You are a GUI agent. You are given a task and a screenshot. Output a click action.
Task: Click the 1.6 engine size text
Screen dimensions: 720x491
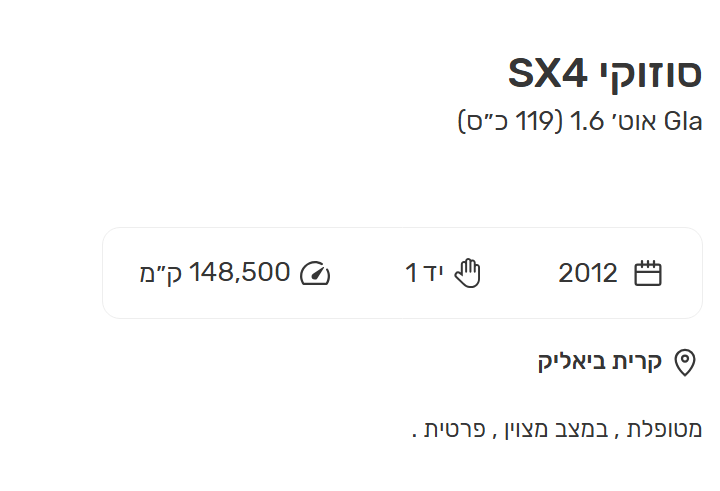click(x=587, y=122)
